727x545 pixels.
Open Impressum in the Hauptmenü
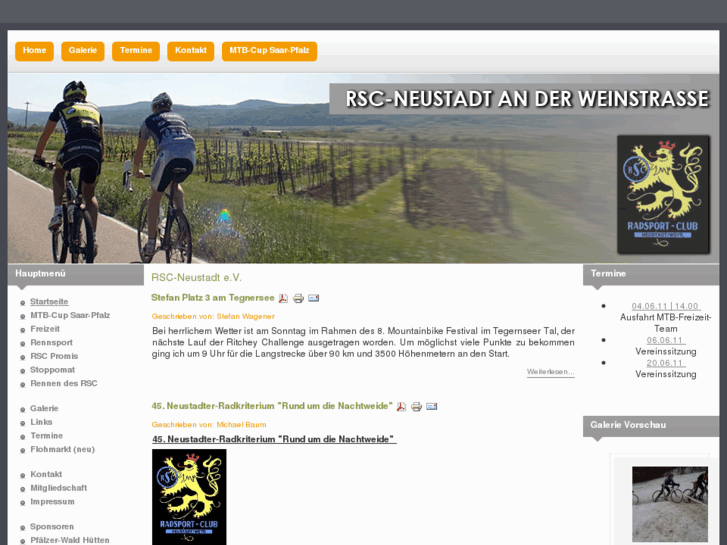click(x=52, y=502)
